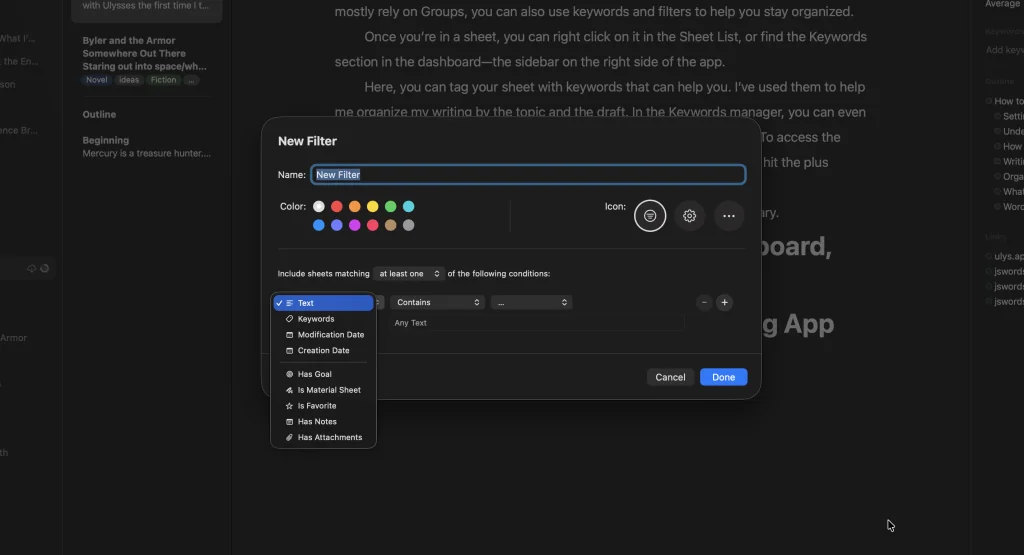
Task: Pick the cyan color swatch
Action: click(408, 206)
